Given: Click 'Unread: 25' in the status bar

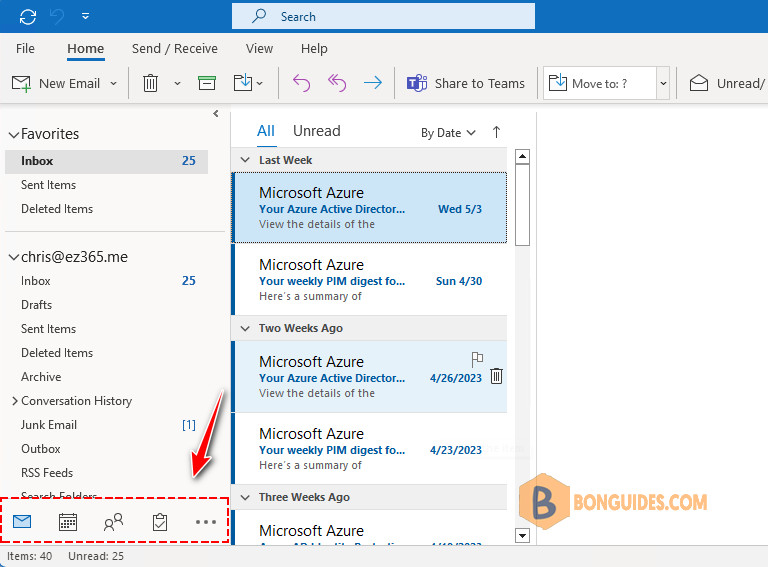Looking at the screenshot, I should tap(96, 556).
